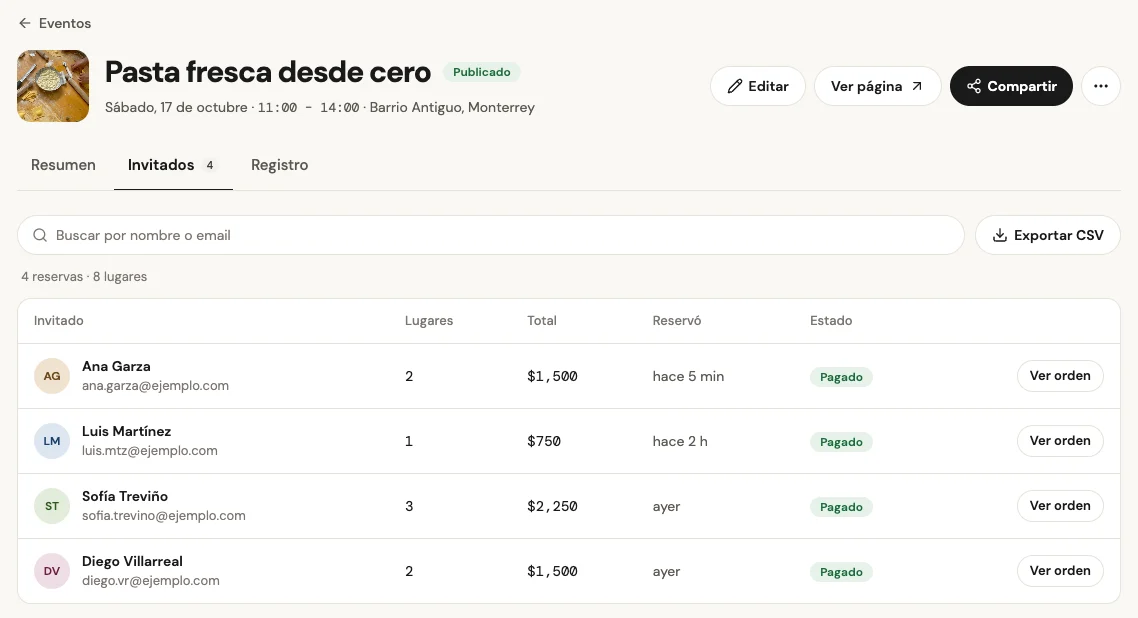Viewport: 1138px width, 618px height.
Task: Click the Compartir button
Action: tap(1011, 86)
